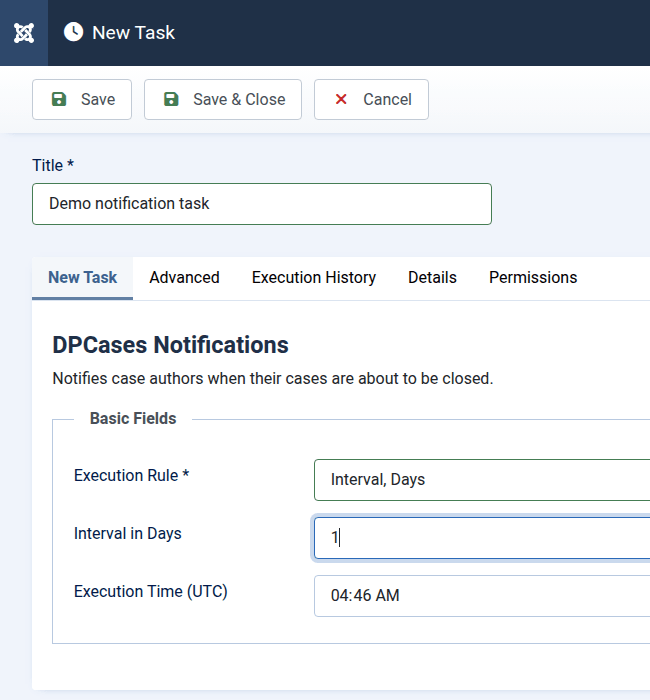Screen dimensions: 650x700
Task: Cancel editing with the red X button
Action: pos(371,100)
